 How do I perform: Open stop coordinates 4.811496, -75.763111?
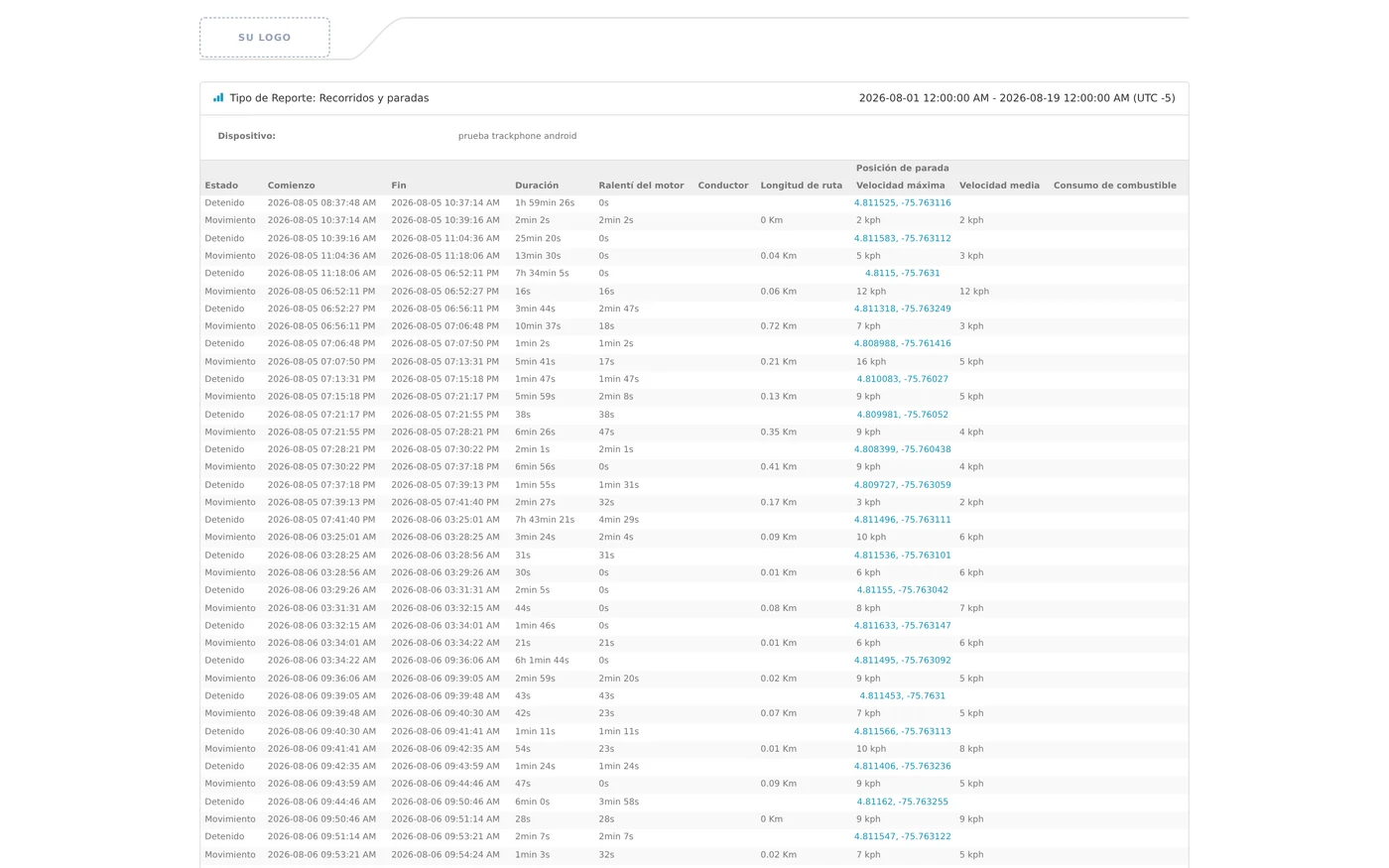(x=902, y=520)
